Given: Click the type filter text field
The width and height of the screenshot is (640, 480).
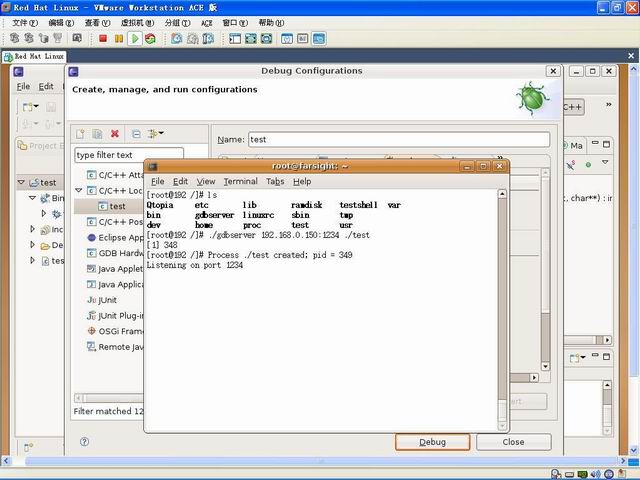Looking at the screenshot, I should tap(129, 155).
